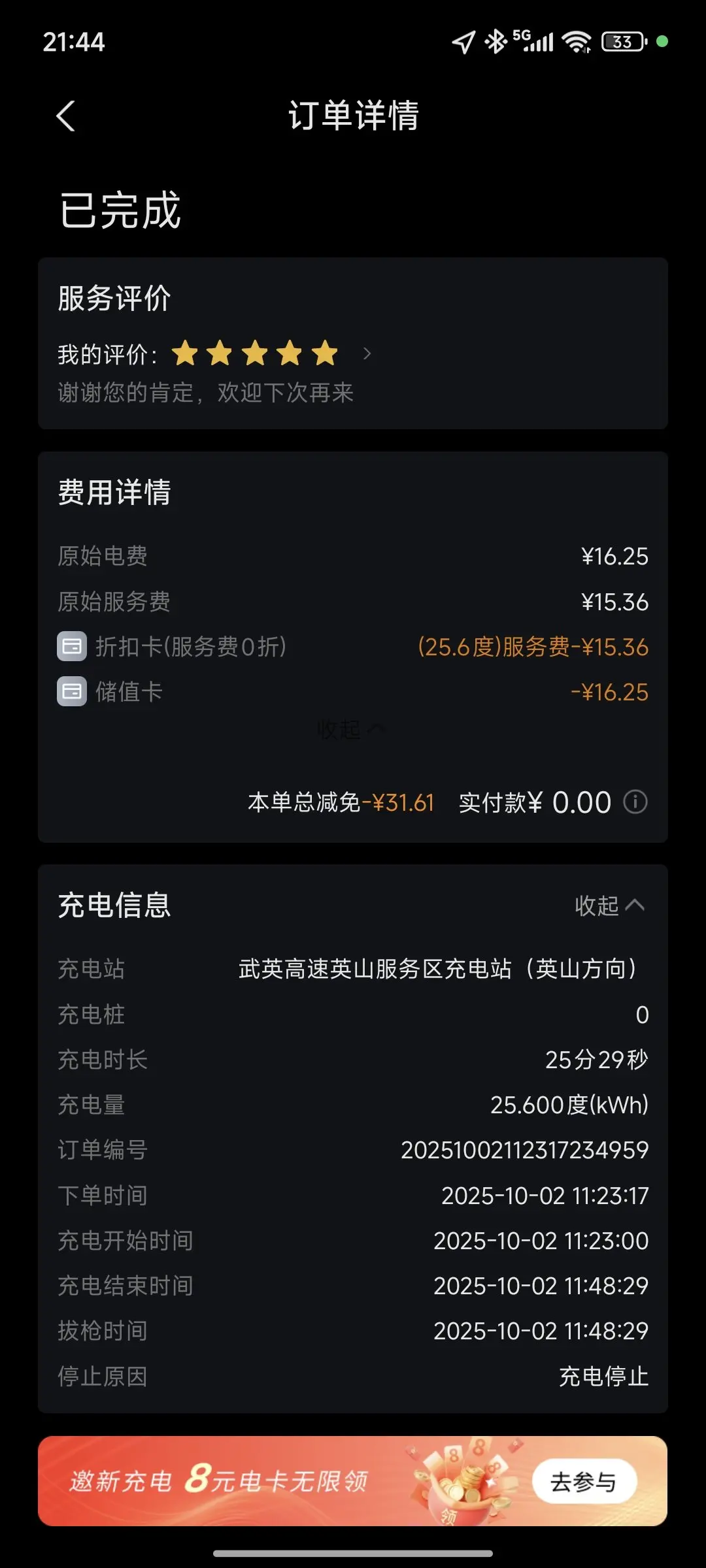This screenshot has height=1568, width=706.
Task: Tap the 去参与 button
Action: pyautogui.click(x=584, y=1481)
